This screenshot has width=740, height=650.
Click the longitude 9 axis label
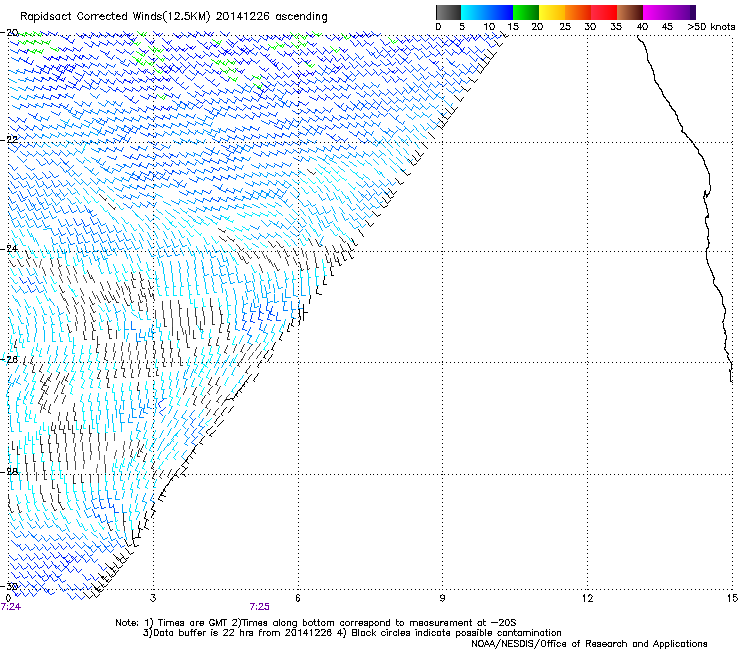[442, 598]
